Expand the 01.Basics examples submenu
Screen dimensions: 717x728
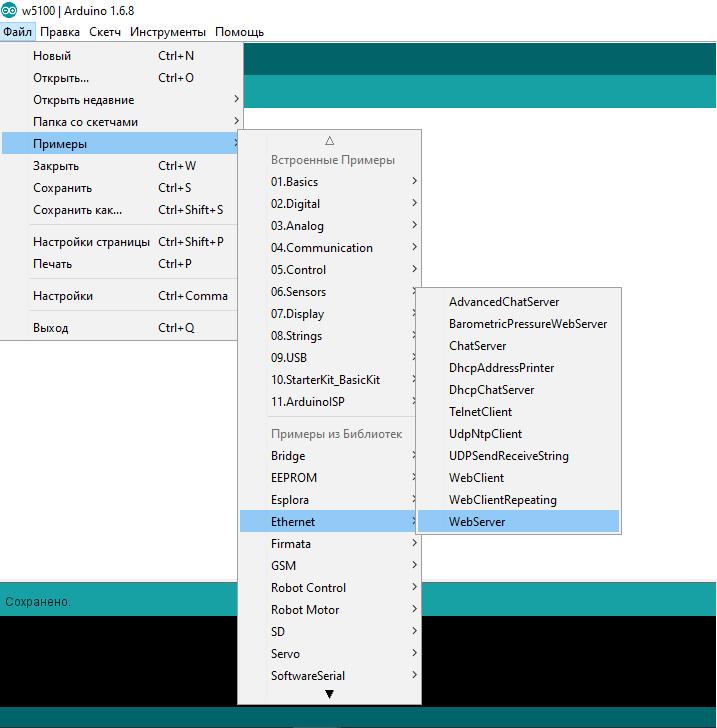point(294,182)
